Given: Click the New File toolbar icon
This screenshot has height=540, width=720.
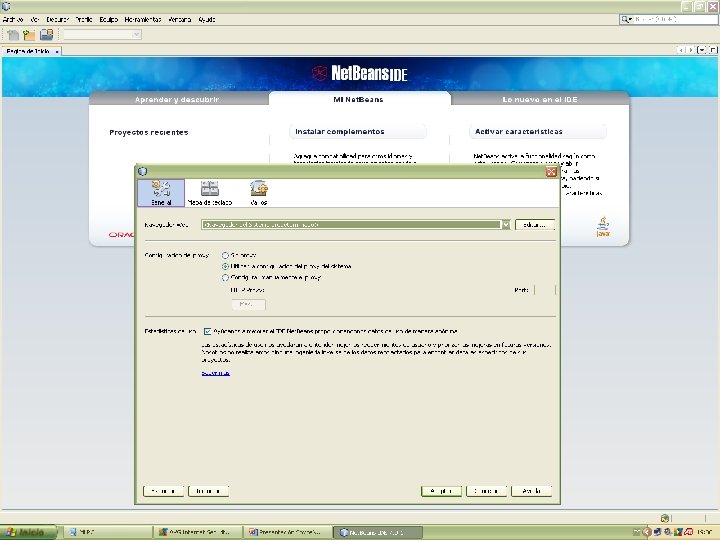Looking at the screenshot, I should pos(13,34).
